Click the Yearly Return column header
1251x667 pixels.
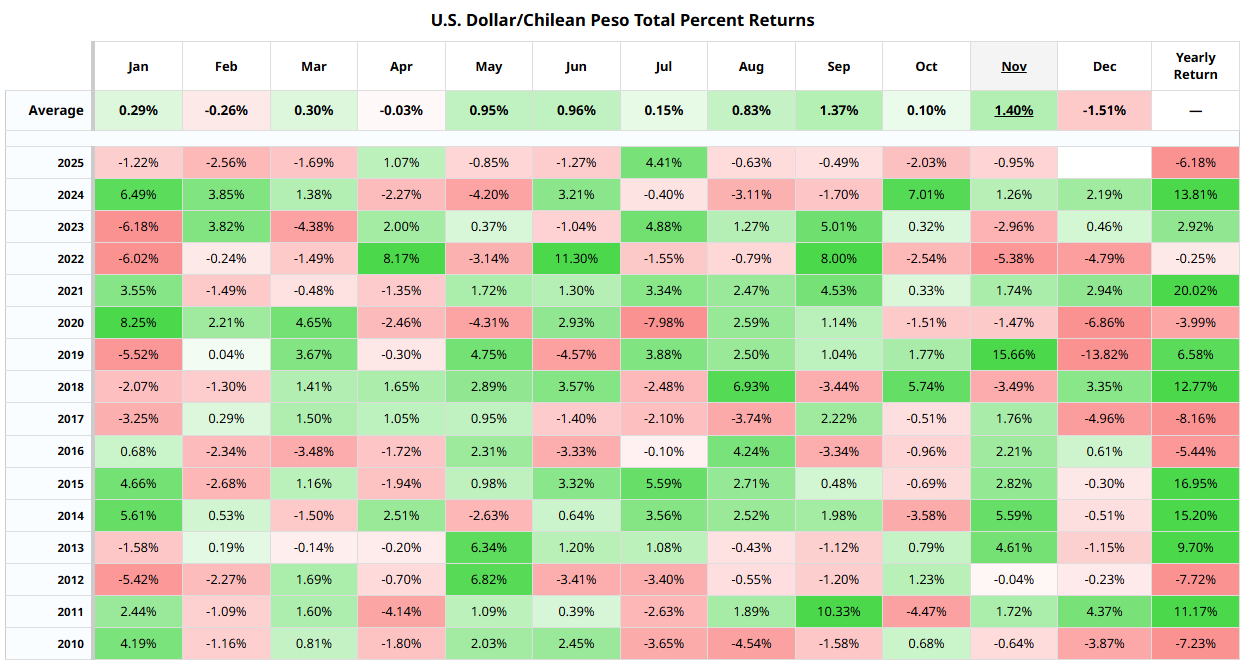[x=1195, y=66]
